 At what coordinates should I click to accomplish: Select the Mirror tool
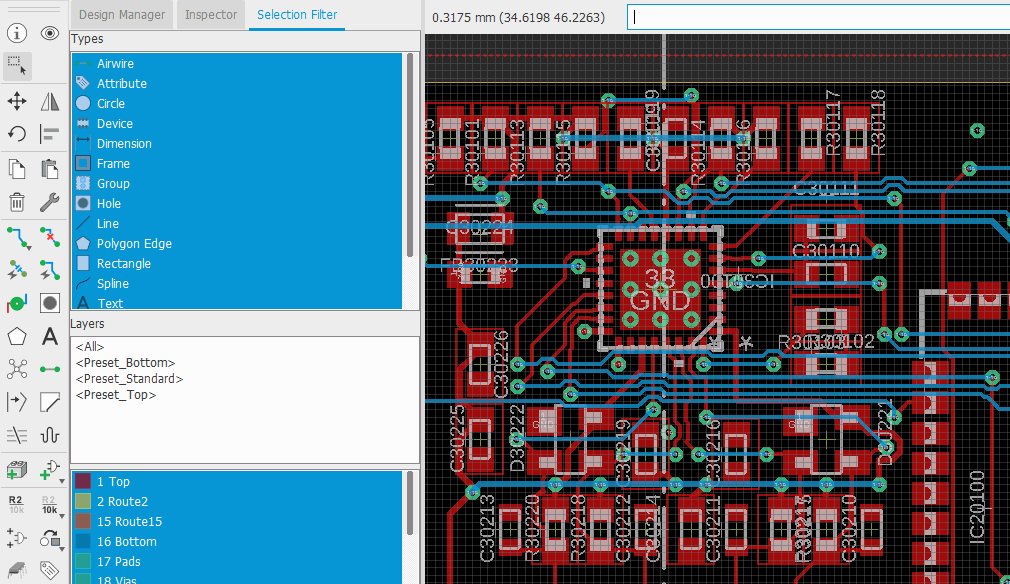coord(50,101)
